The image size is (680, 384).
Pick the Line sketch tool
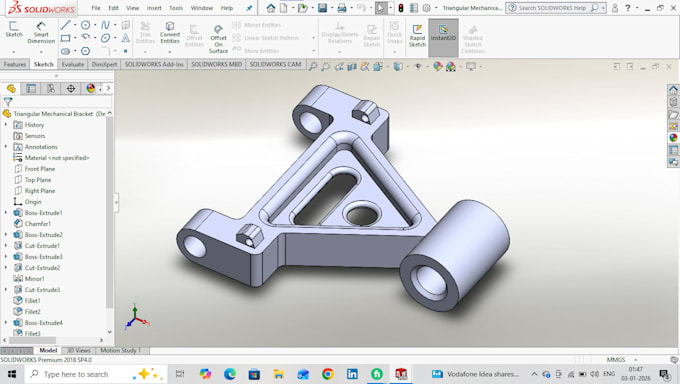65,25
